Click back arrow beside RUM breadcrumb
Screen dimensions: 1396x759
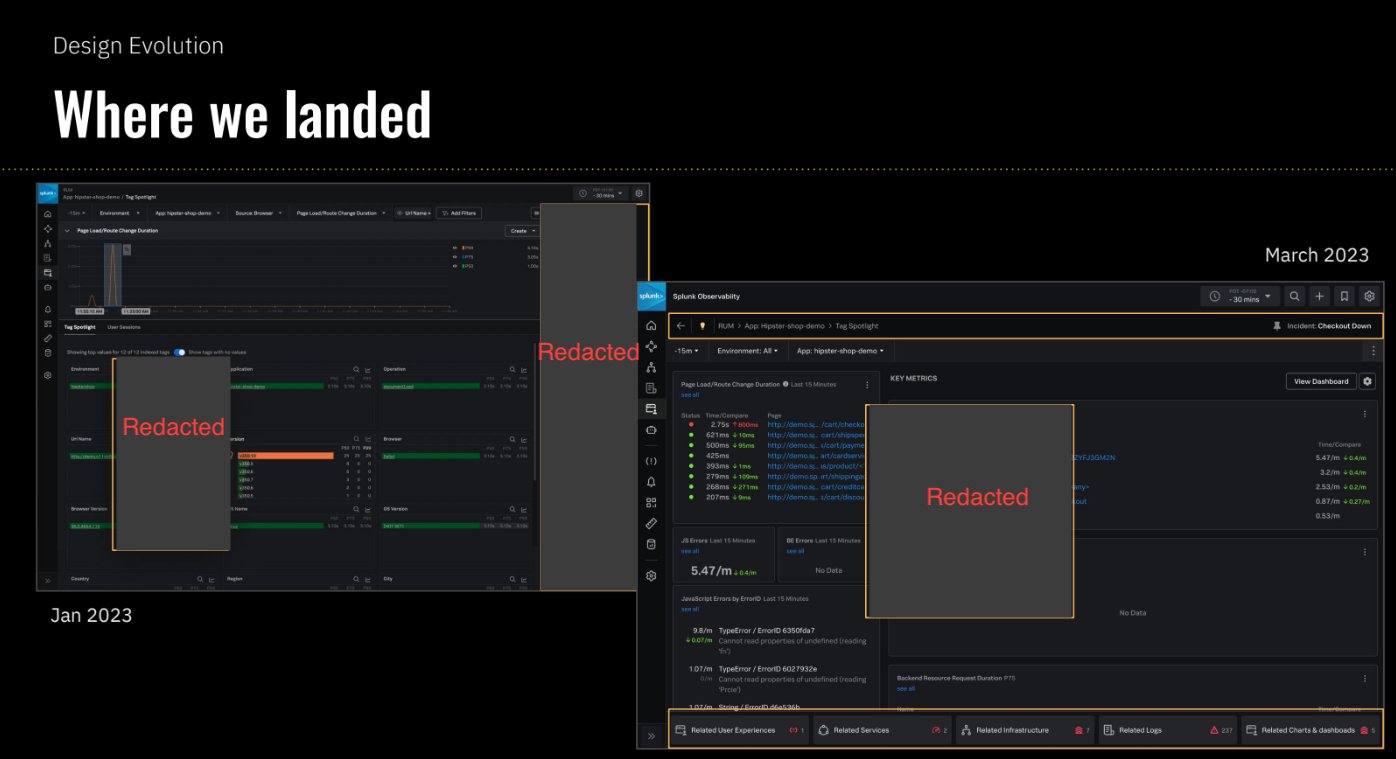[681, 326]
